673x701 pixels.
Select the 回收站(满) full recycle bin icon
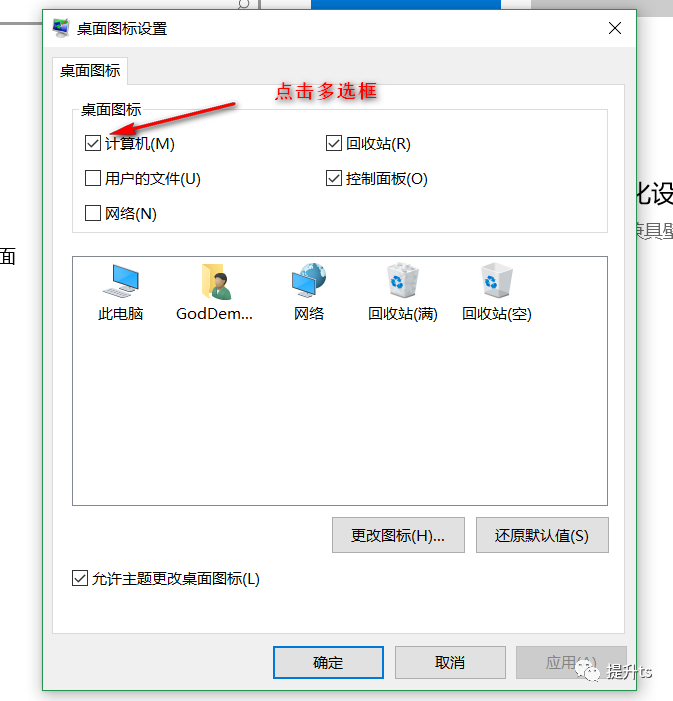402,280
